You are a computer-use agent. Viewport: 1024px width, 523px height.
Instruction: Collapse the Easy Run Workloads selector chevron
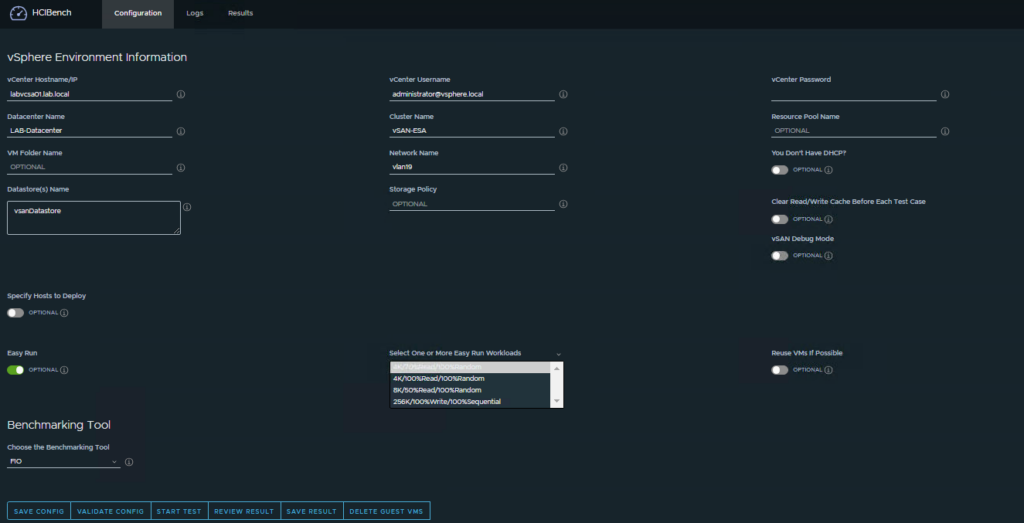click(x=558, y=354)
